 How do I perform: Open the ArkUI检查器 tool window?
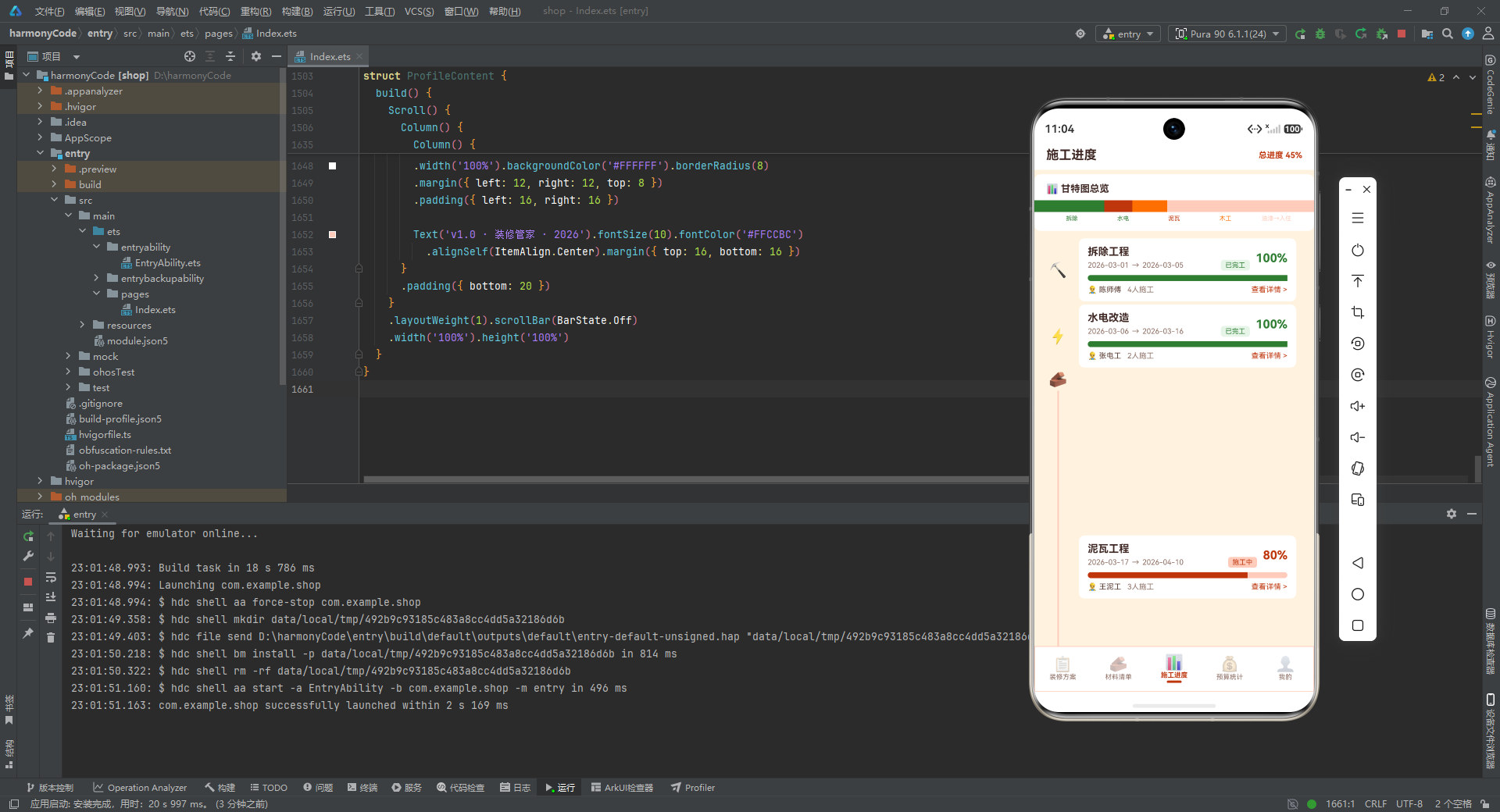click(622, 788)
